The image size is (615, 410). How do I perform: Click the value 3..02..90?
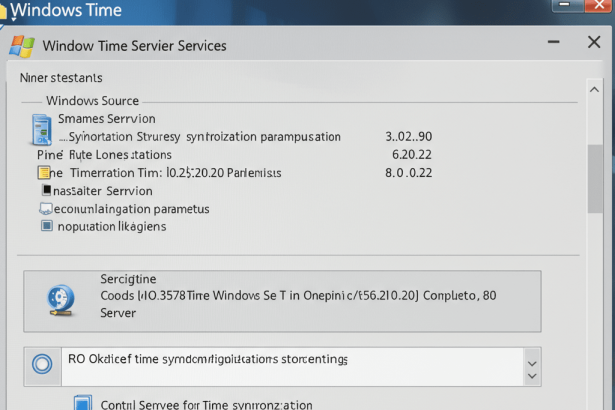pyautogui.click(x=408, y=137)
